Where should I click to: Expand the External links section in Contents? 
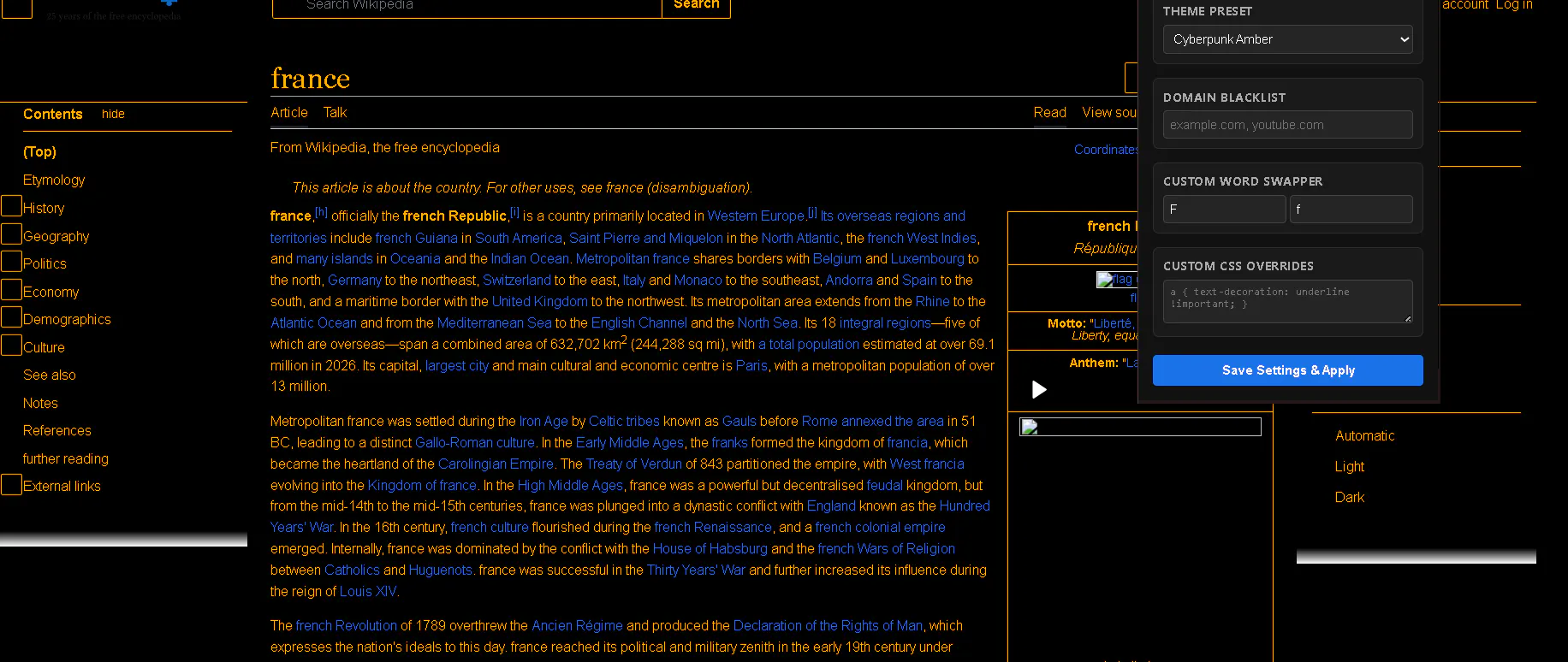pyautogui.click(x=12, y=485)
